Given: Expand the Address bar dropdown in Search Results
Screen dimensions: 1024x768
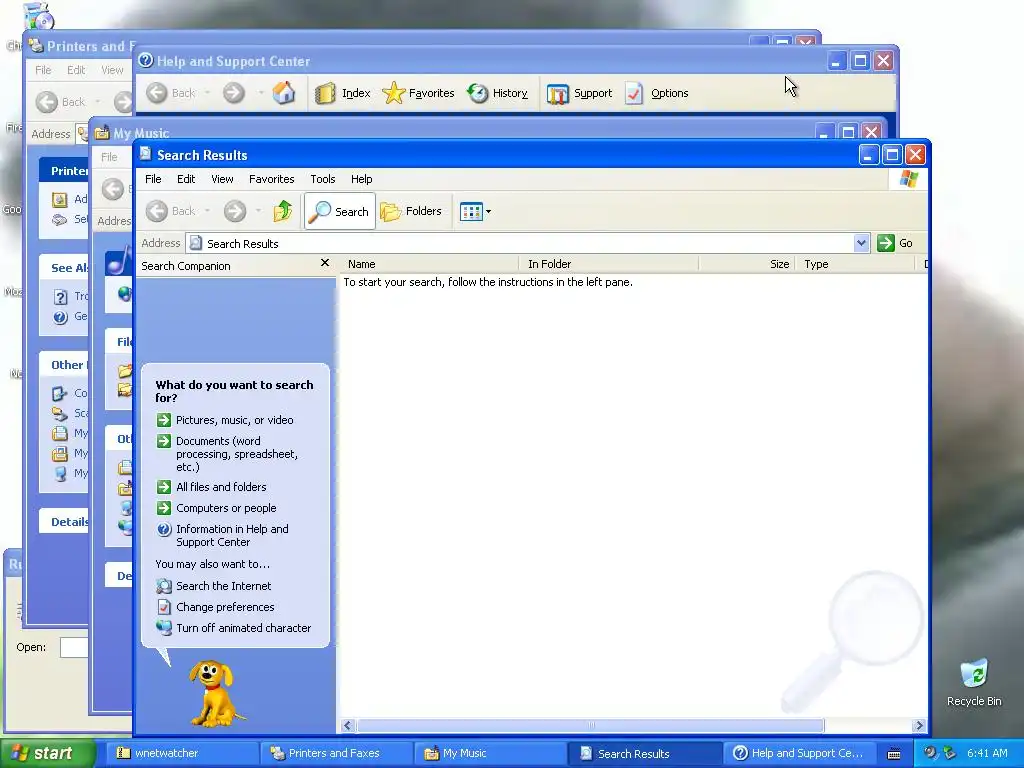Looking at the screenshot, I should (861, 243).
